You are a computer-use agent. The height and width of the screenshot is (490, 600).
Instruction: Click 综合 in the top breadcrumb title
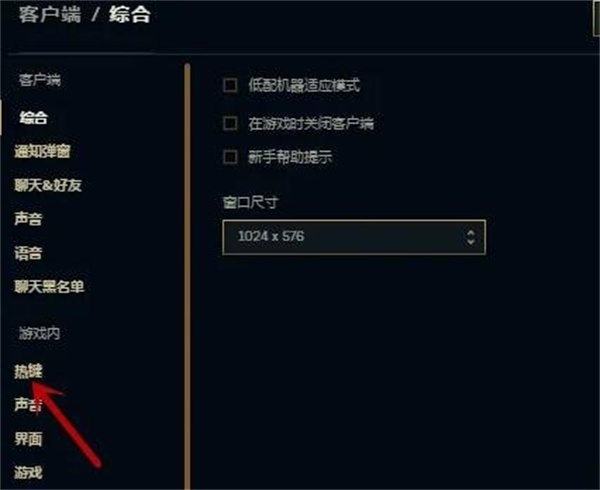tap(129, 15)
